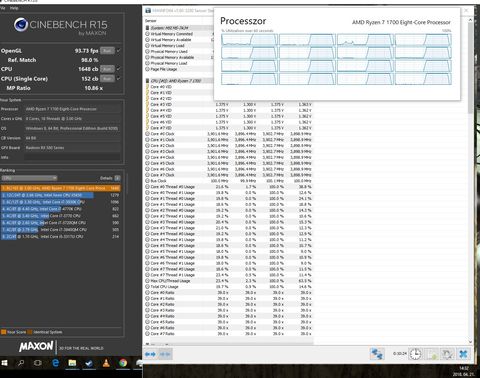Click the first CPU core utilization graph

click(249, 40)
